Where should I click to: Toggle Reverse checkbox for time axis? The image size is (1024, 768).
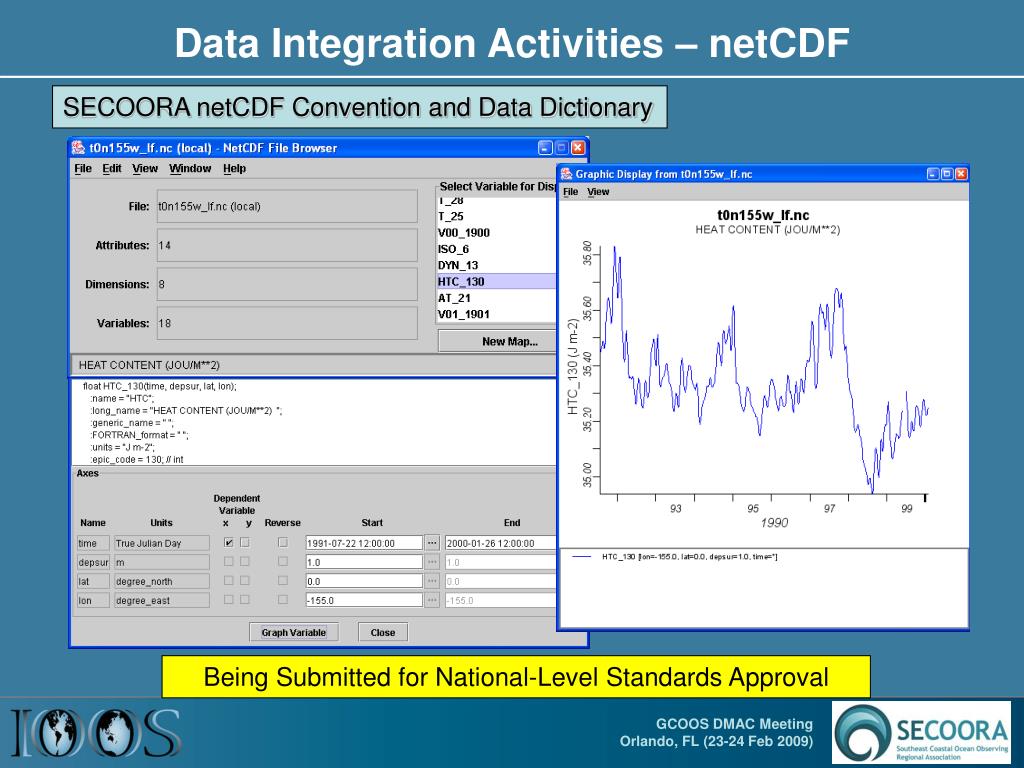pyautogui.click(x=283, y=542)
